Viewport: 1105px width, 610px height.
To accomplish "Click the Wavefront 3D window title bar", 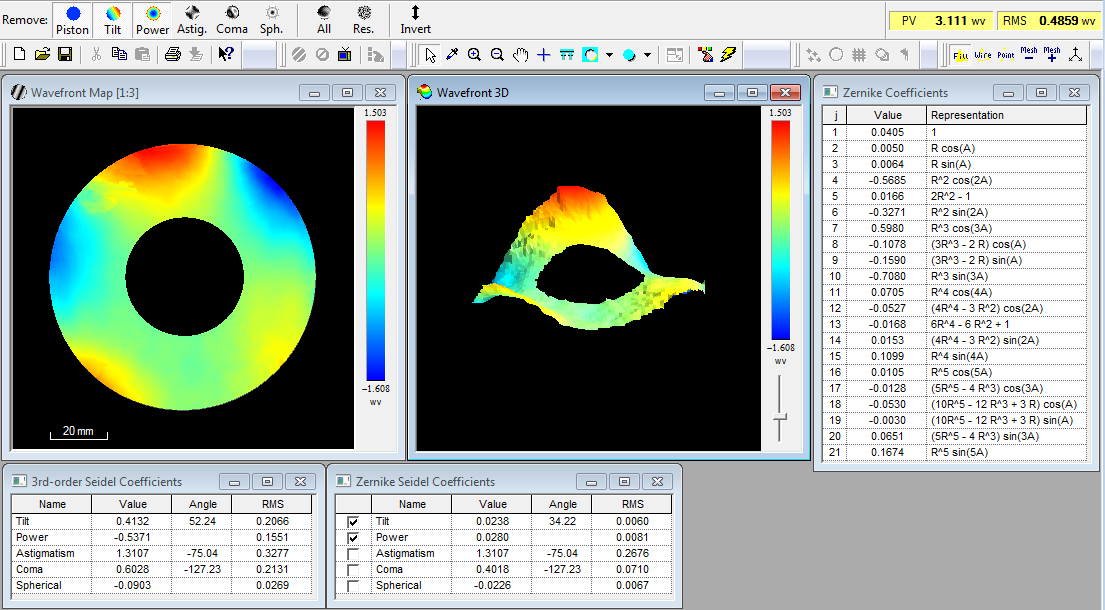I will (x=610, y=92).
